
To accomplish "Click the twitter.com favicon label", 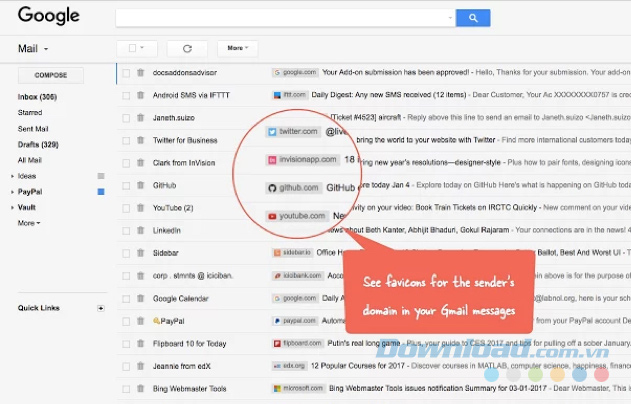I will point(293,132).
